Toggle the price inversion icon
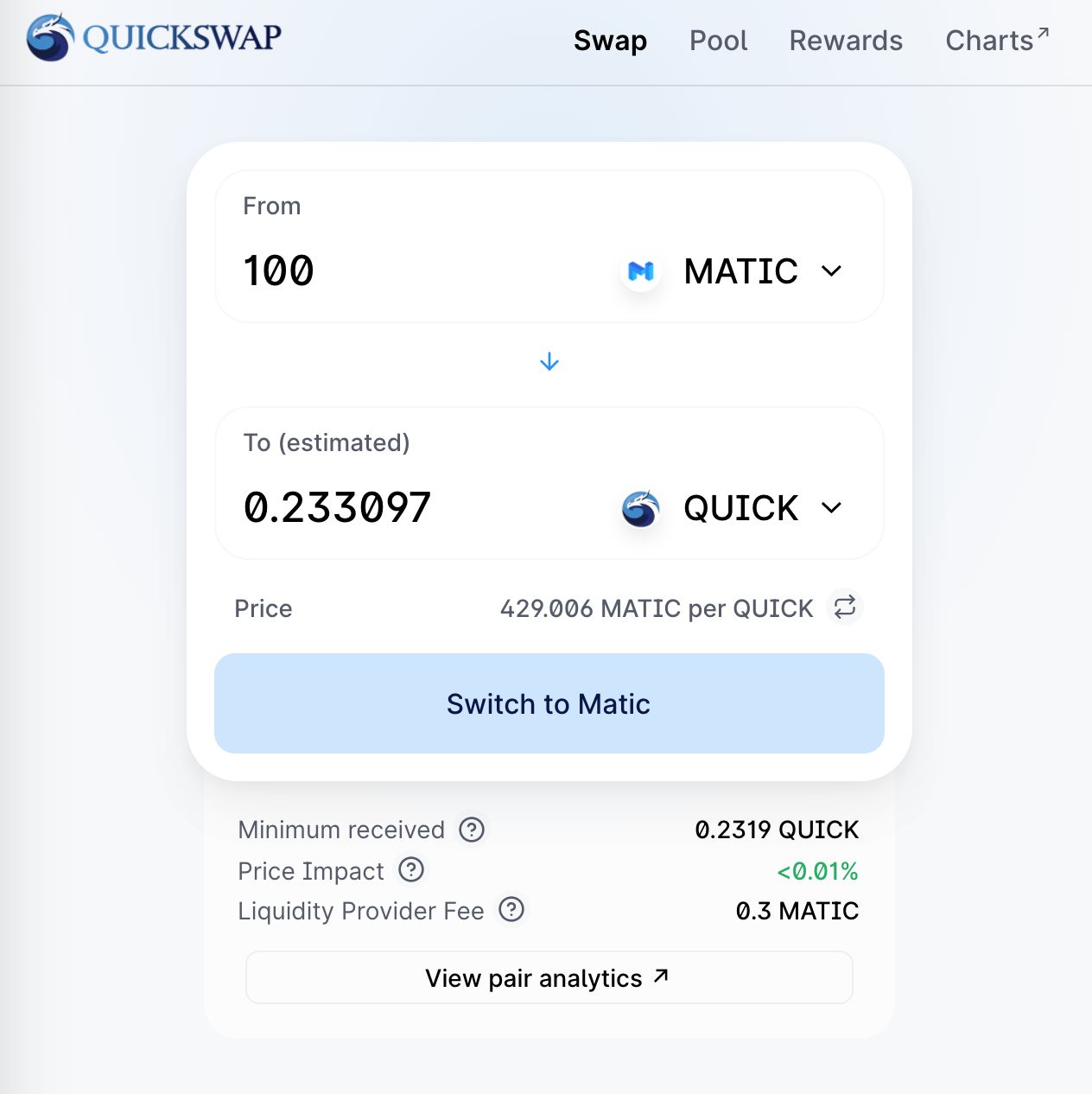The image size is (1092, 1094). (845, 607)
